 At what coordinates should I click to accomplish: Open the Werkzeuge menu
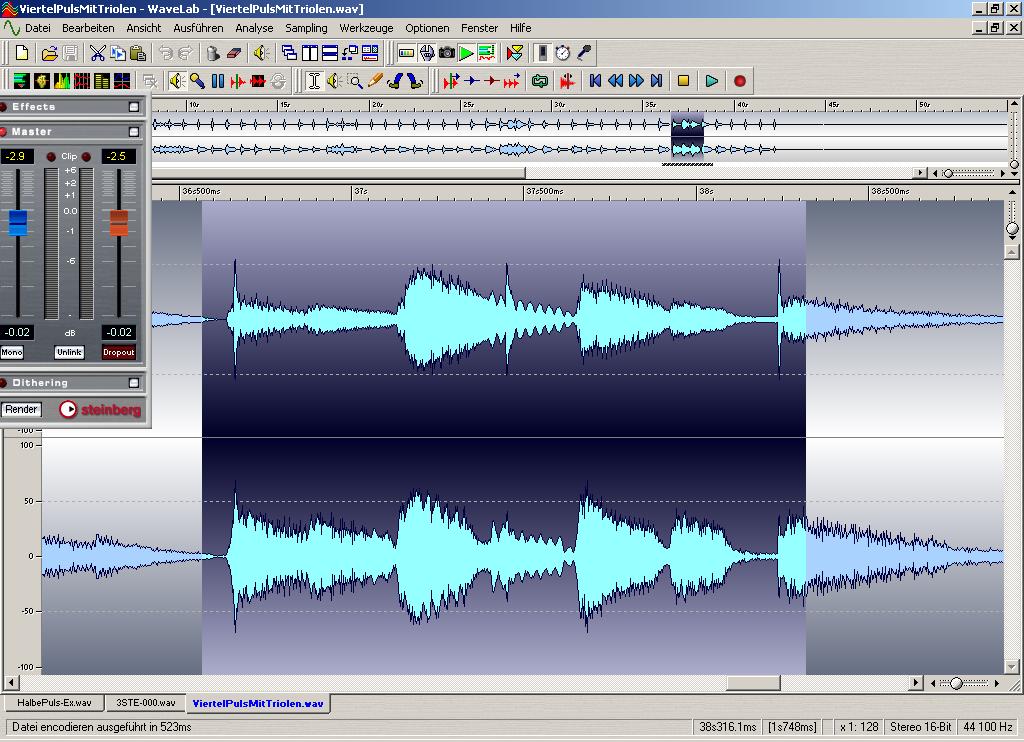366,28
